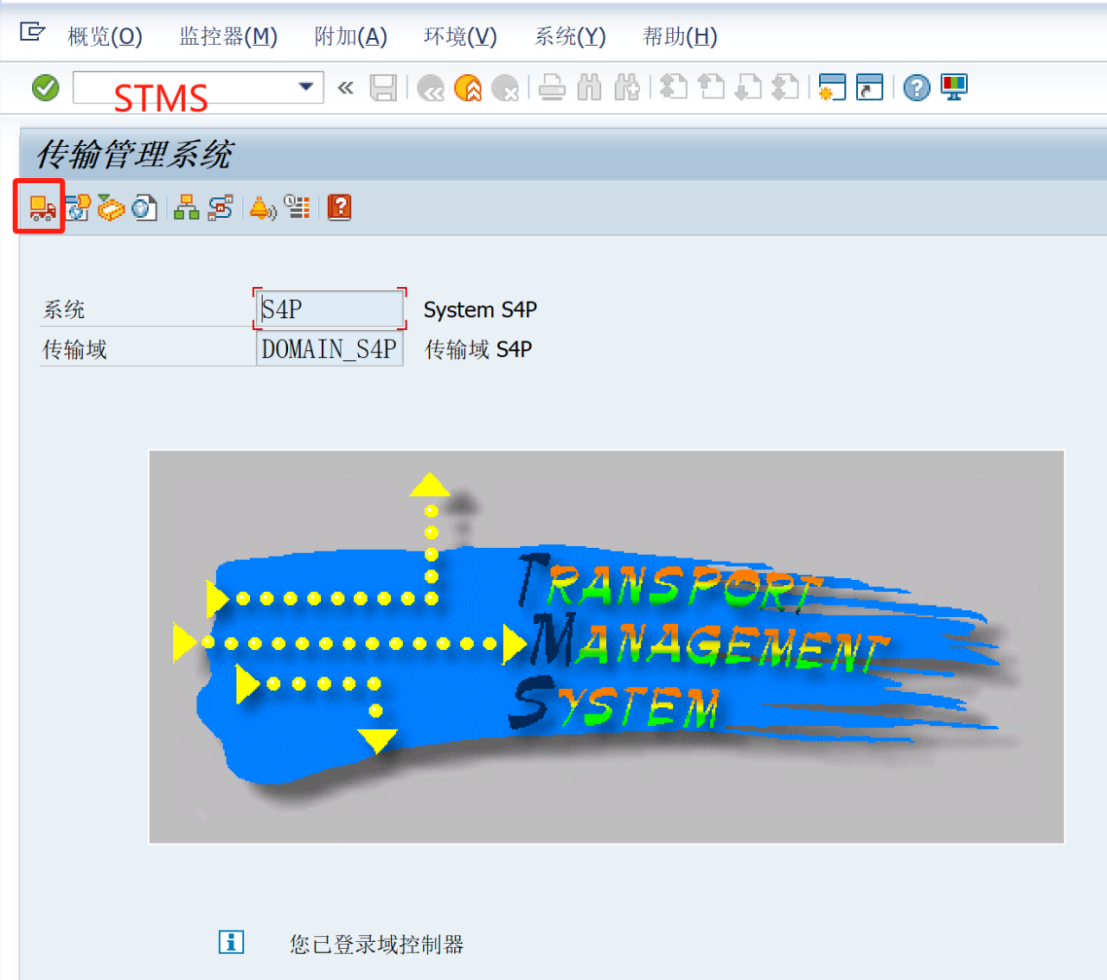Open the Transport Proposals chest icon
This screenshot has height=980, width=1107.
pos(111,208)
